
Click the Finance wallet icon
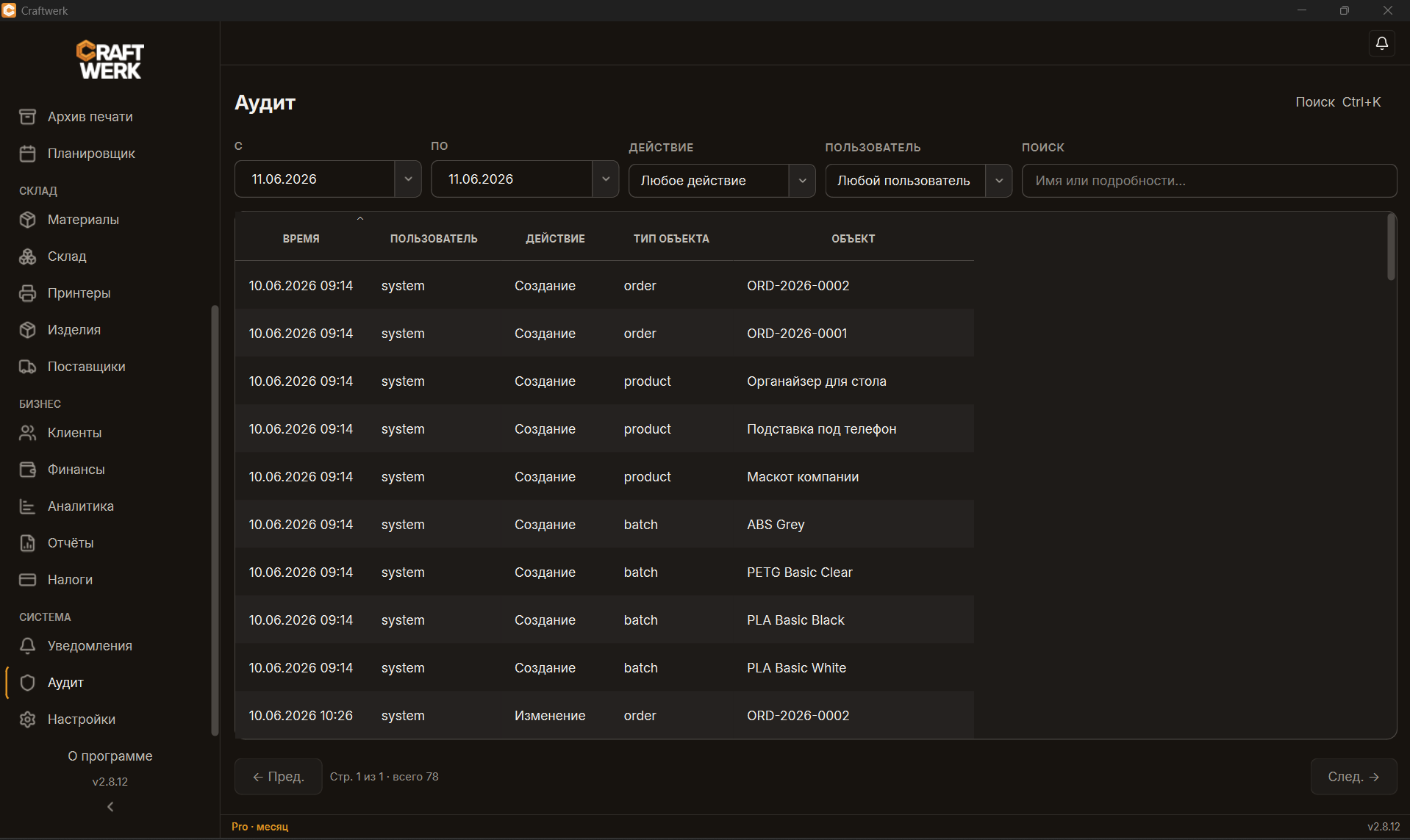click(27, 470)
